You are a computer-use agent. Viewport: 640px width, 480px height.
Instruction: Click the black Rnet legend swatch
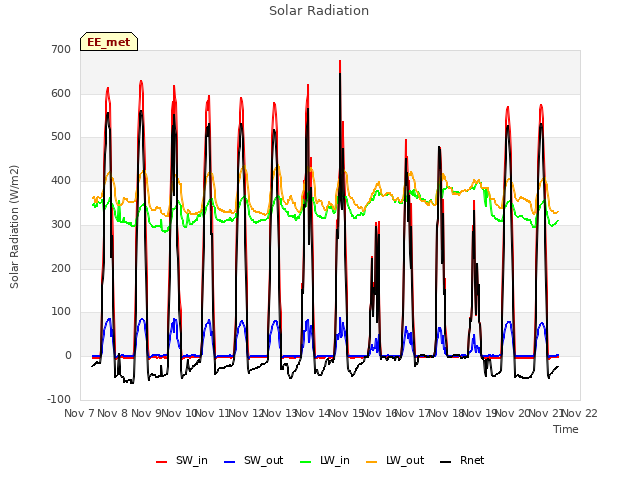446,462
